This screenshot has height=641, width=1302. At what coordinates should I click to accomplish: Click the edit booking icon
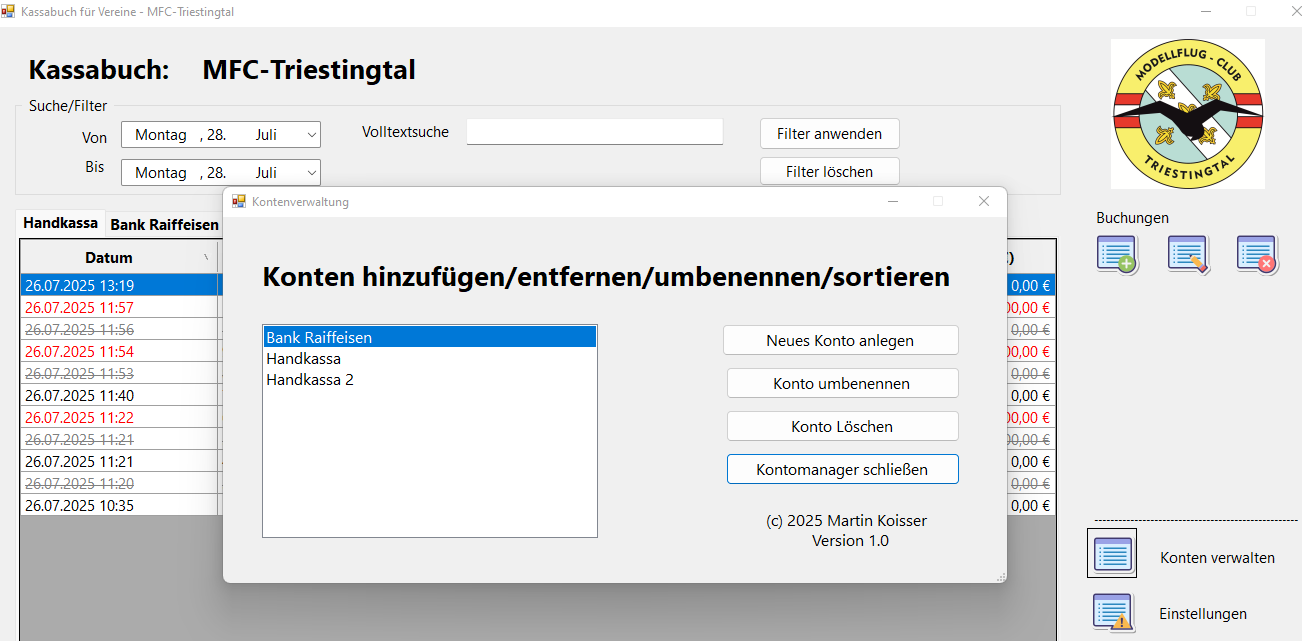point(1187,254)
